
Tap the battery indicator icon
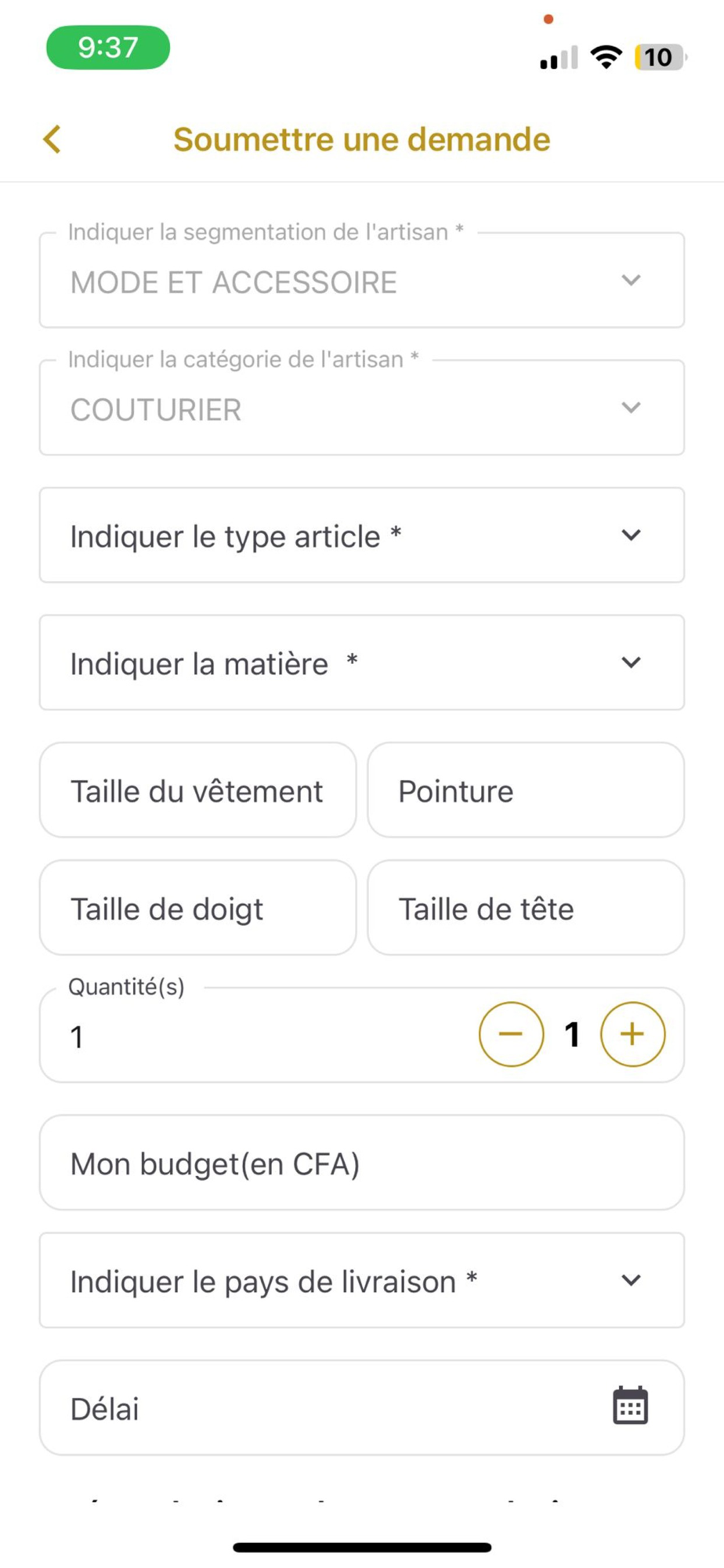[659, 57]
